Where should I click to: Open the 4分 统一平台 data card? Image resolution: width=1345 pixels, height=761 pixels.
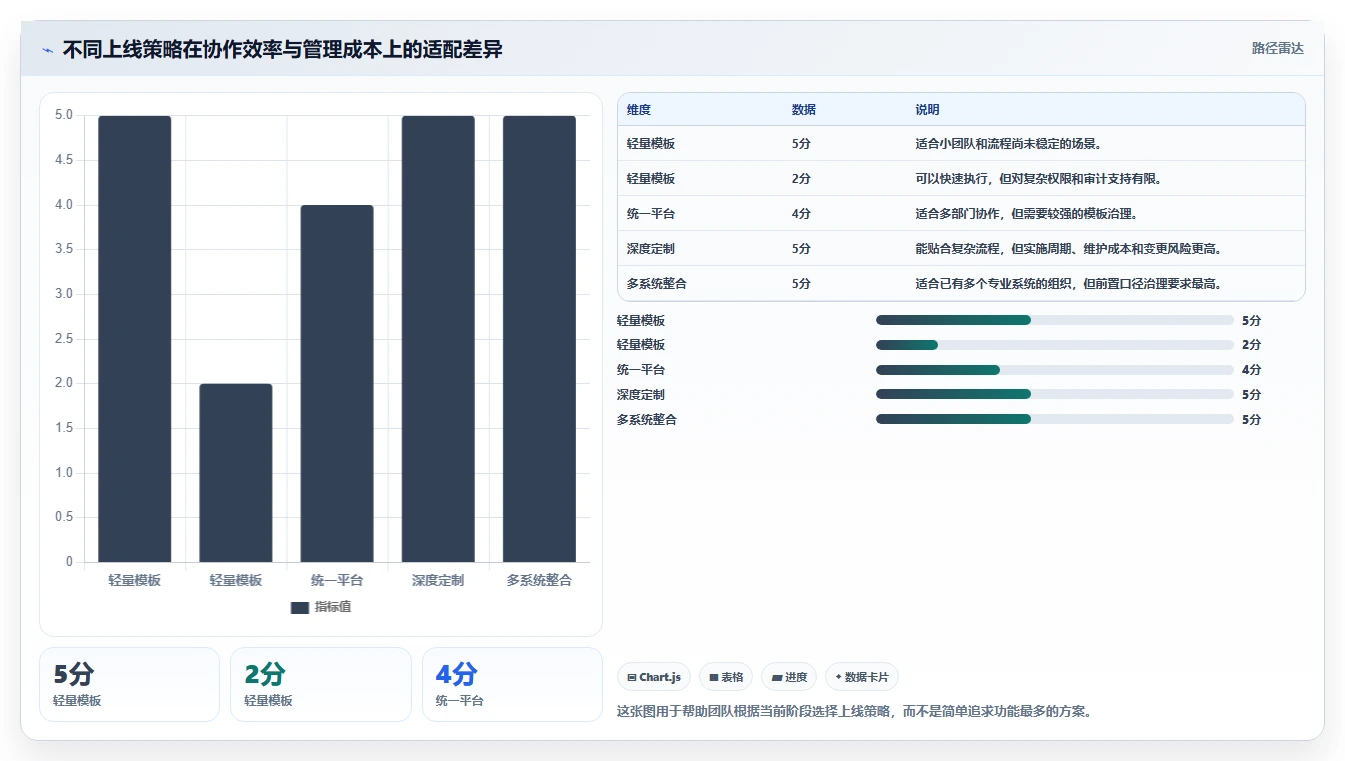coord(512,684)
